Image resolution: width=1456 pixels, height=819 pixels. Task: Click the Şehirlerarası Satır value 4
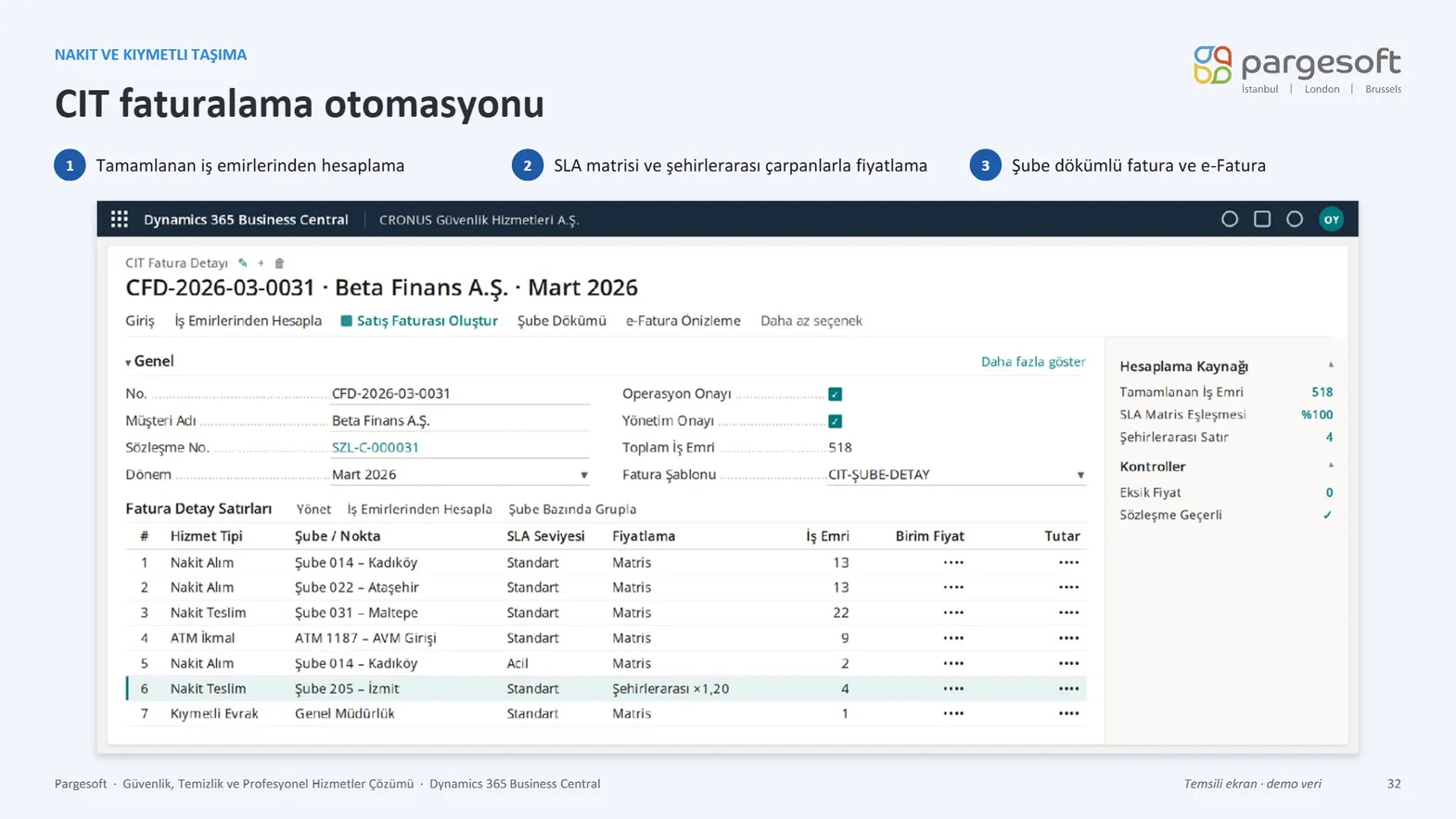tap(1329, 437)
